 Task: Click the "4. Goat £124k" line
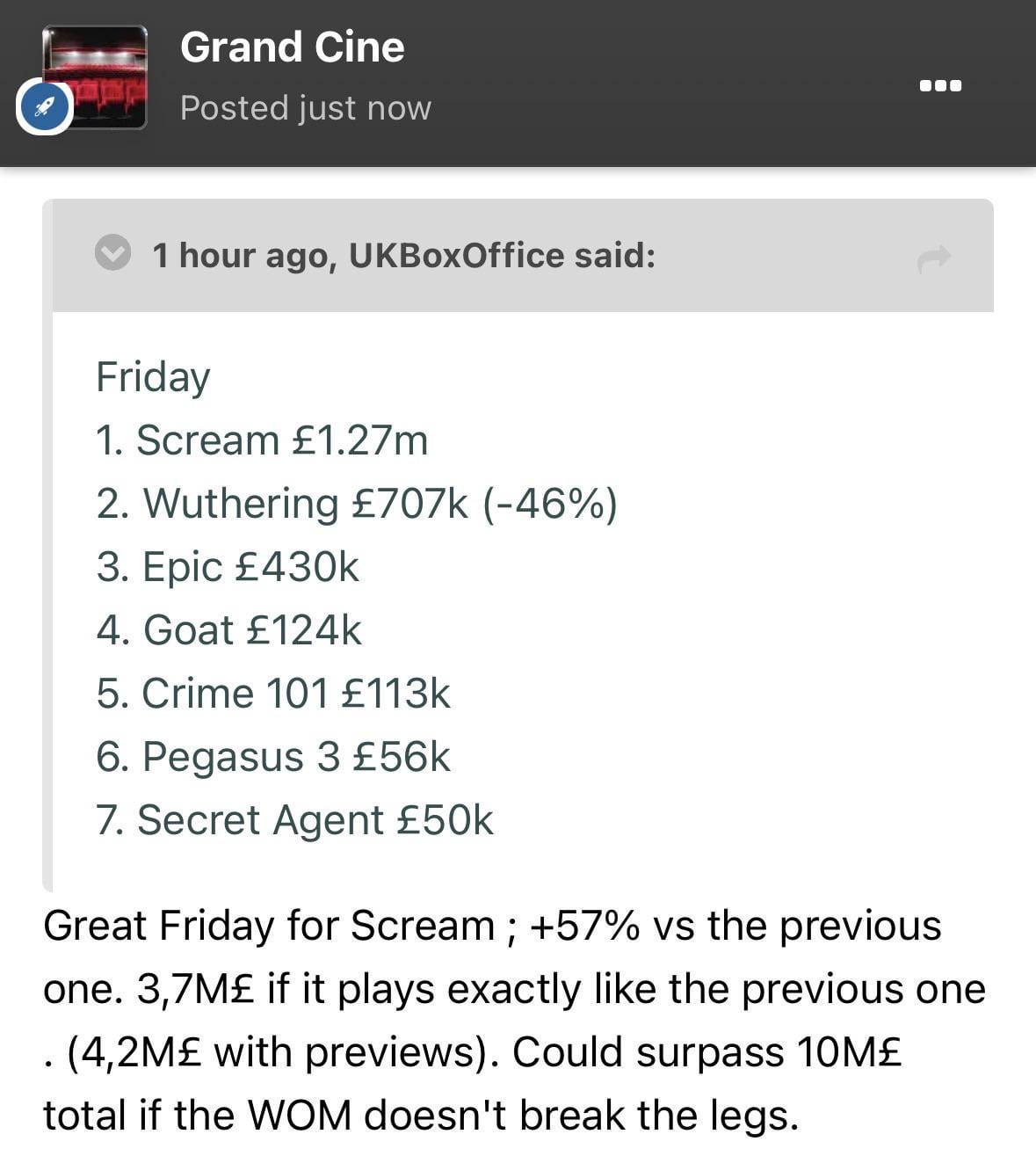click(228, 630)
